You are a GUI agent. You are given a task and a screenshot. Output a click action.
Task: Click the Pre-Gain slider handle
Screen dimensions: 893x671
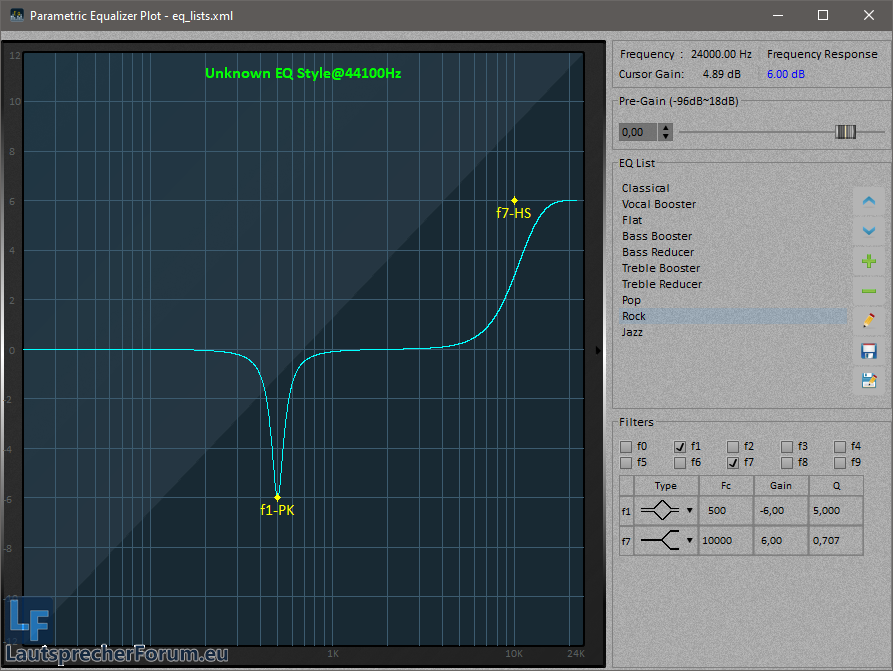(x=846, y=132)
